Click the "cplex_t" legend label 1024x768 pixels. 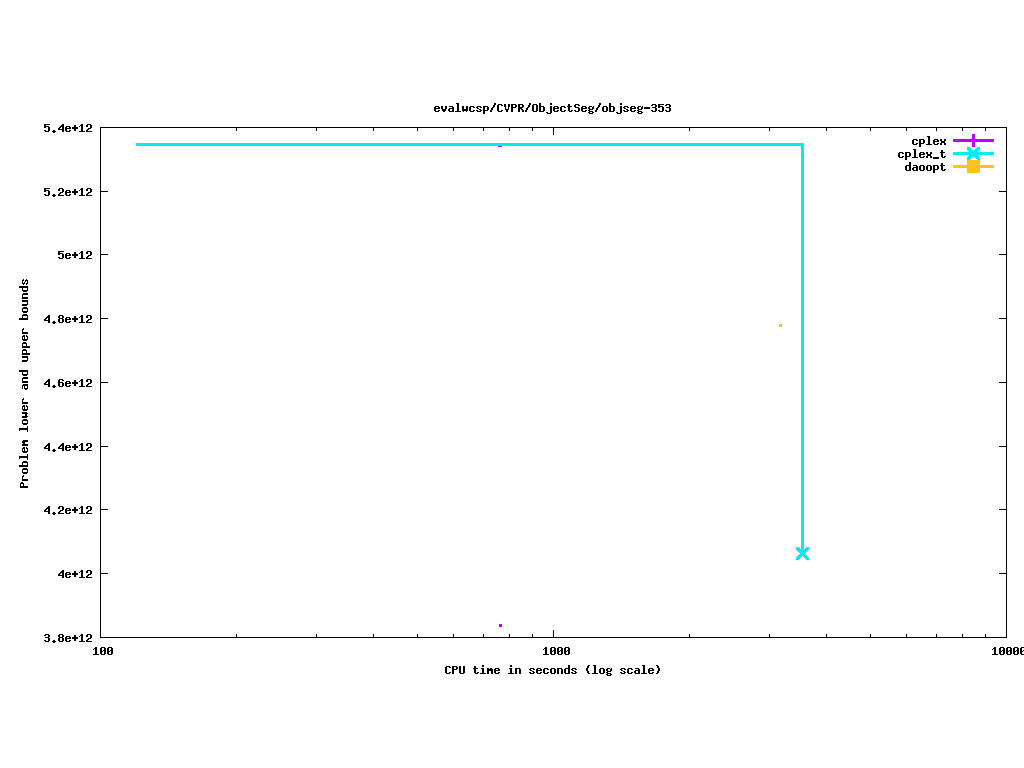(921, 154)
